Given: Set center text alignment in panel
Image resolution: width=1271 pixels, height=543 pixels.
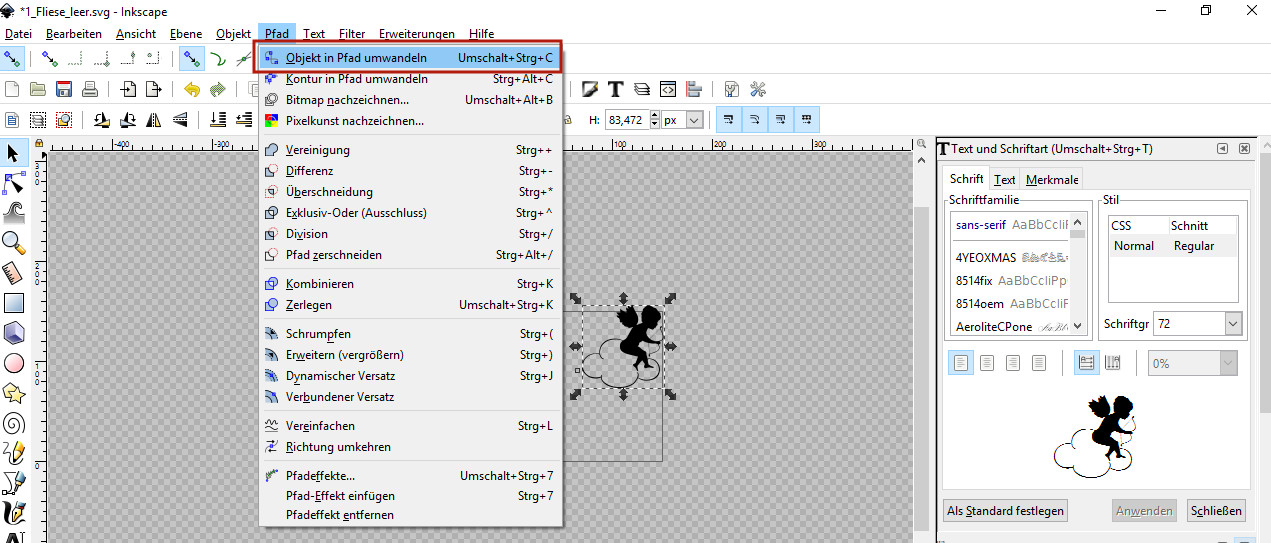Looking at the screenshot, I should point(987,363).
